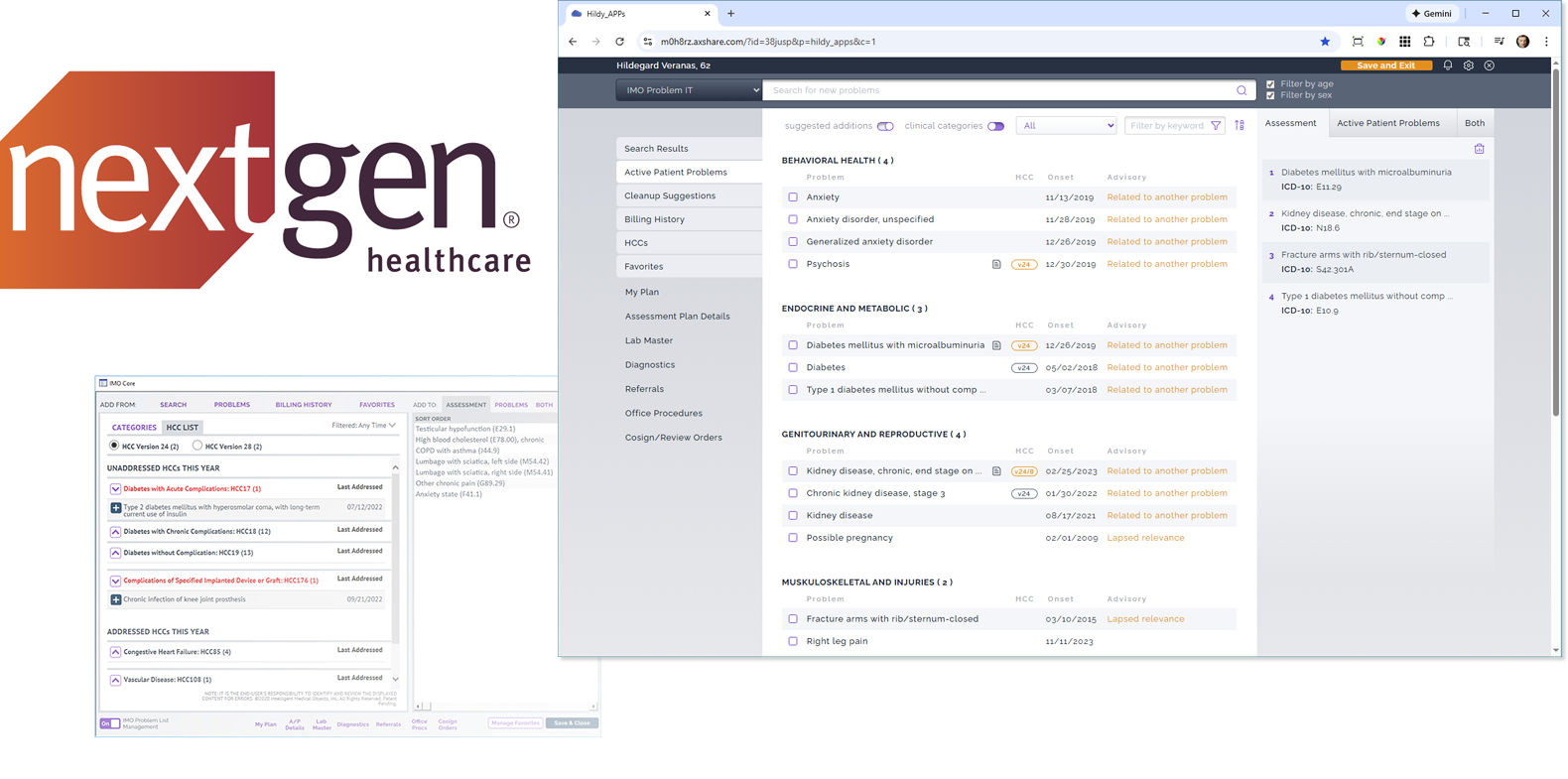Click v24 HCC badge on Diabetes row
The width and height of the screenshot is (1568, 779).
[x=1024, y=368]
